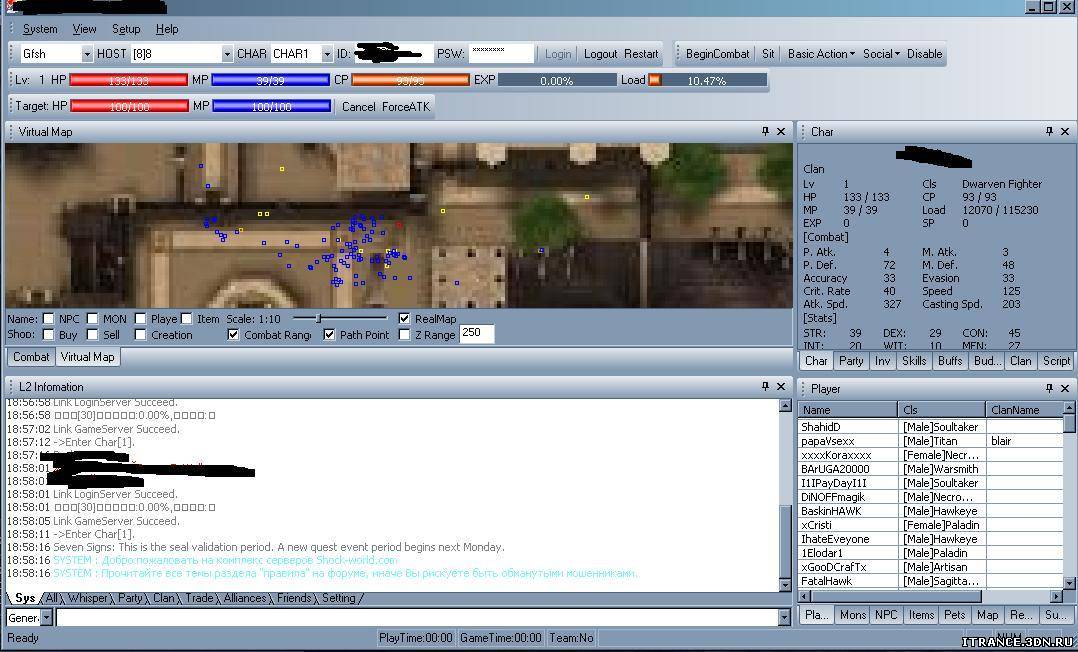Close the Char panel
1078x652 pixels.
(x=1065, y=131)
